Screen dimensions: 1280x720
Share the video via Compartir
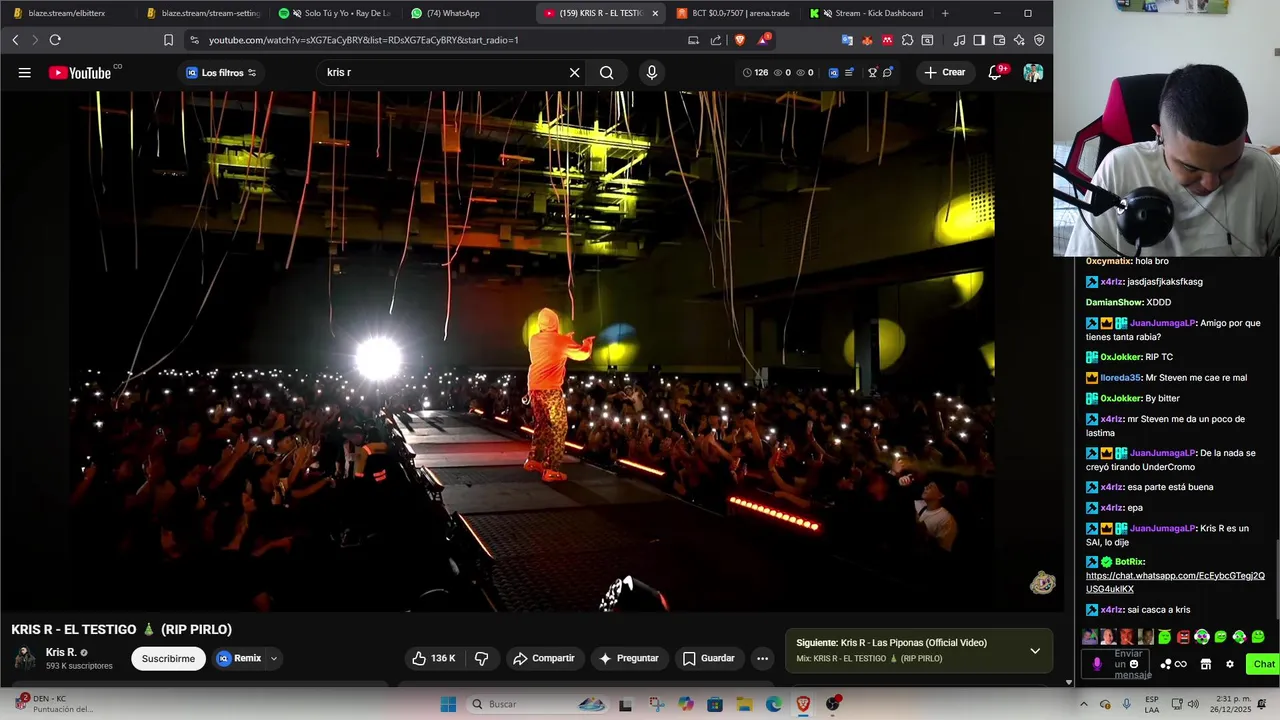tap(544, 658)
